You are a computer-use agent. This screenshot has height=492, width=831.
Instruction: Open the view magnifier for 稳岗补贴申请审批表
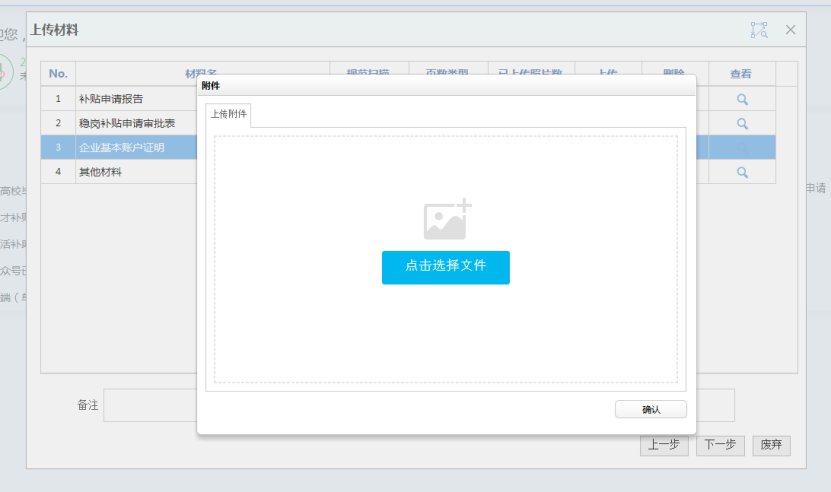[742, 123]
